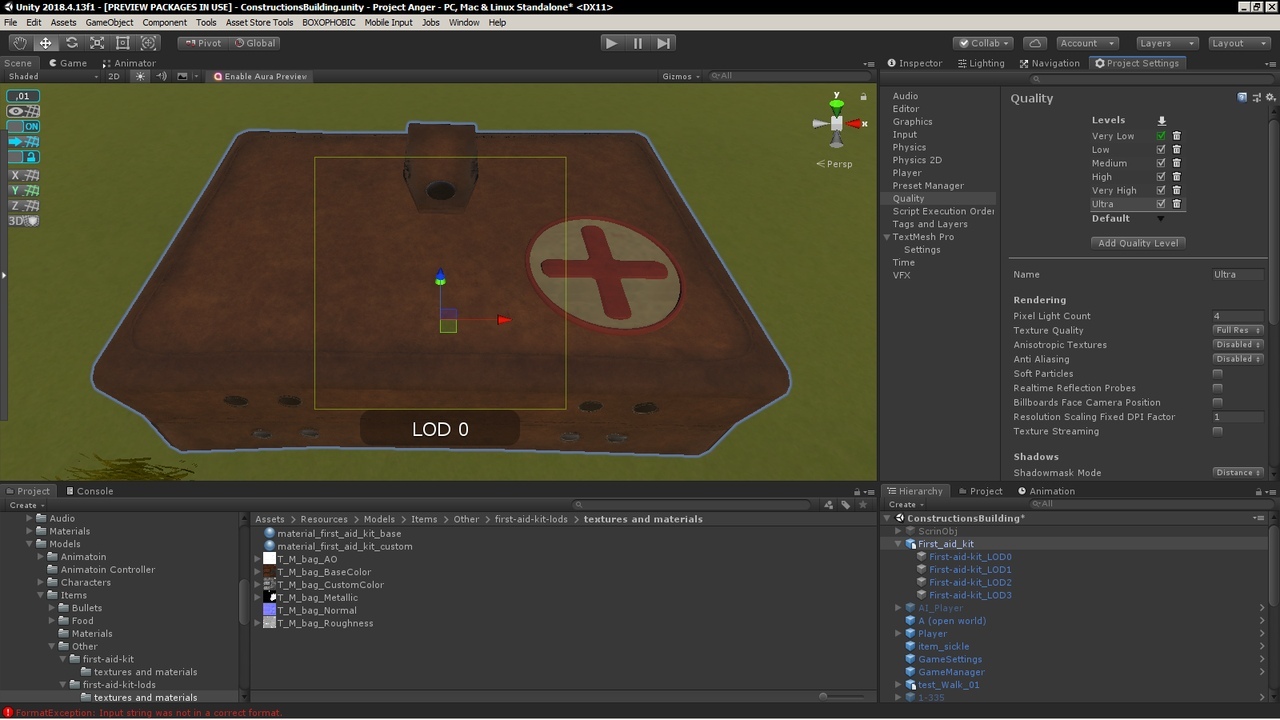Viewport: 1280px width, 720px height.
Task: Select the Hand tool in the toolbar
Action: coord(19,43)
